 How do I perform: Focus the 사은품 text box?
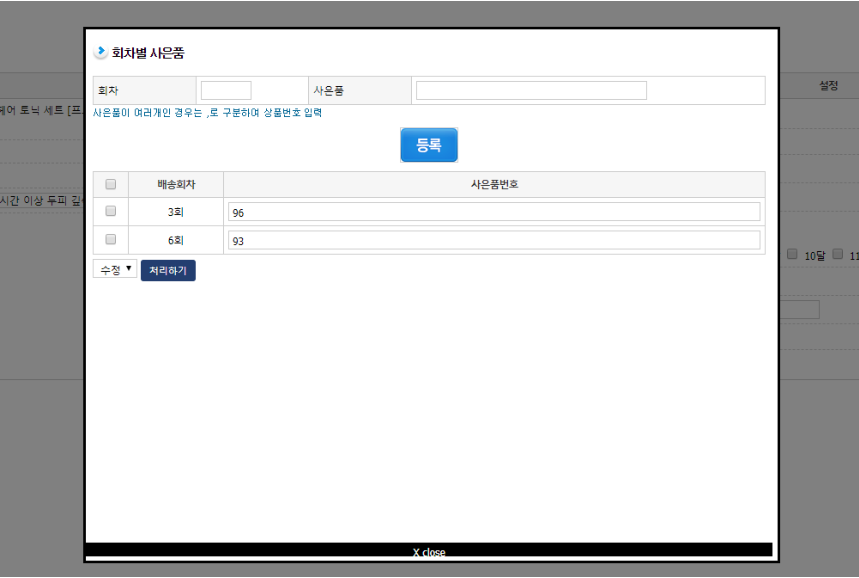531,91
